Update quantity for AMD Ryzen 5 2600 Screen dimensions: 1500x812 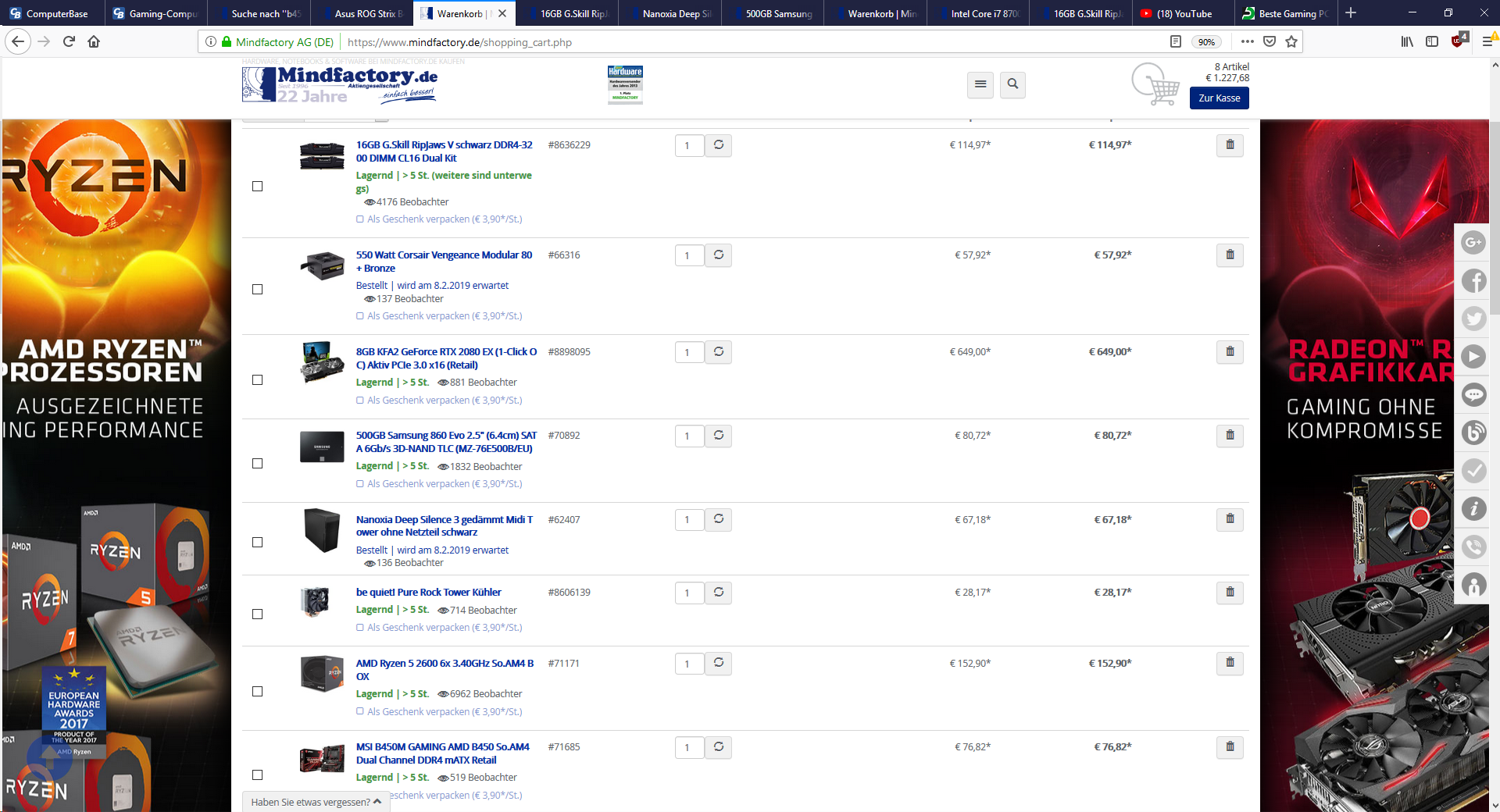pyautogui.click(x=718, y=664)
